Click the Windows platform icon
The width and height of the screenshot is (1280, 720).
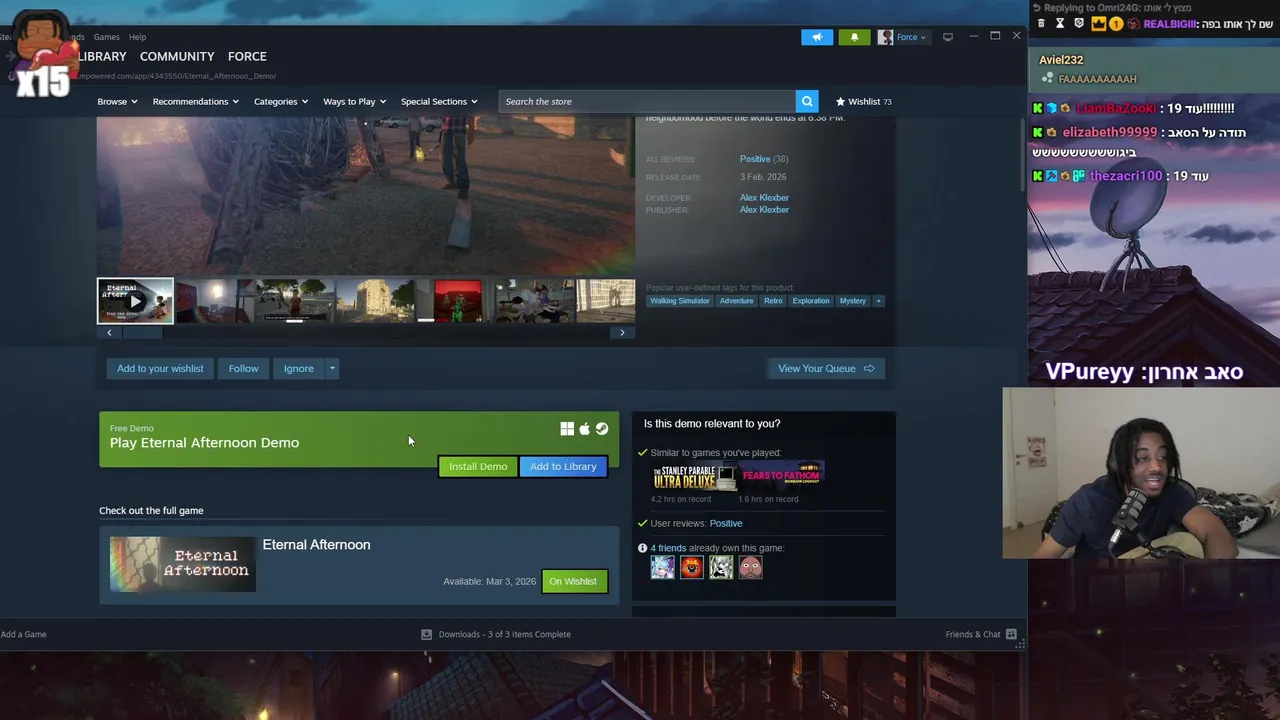[567, 429]
